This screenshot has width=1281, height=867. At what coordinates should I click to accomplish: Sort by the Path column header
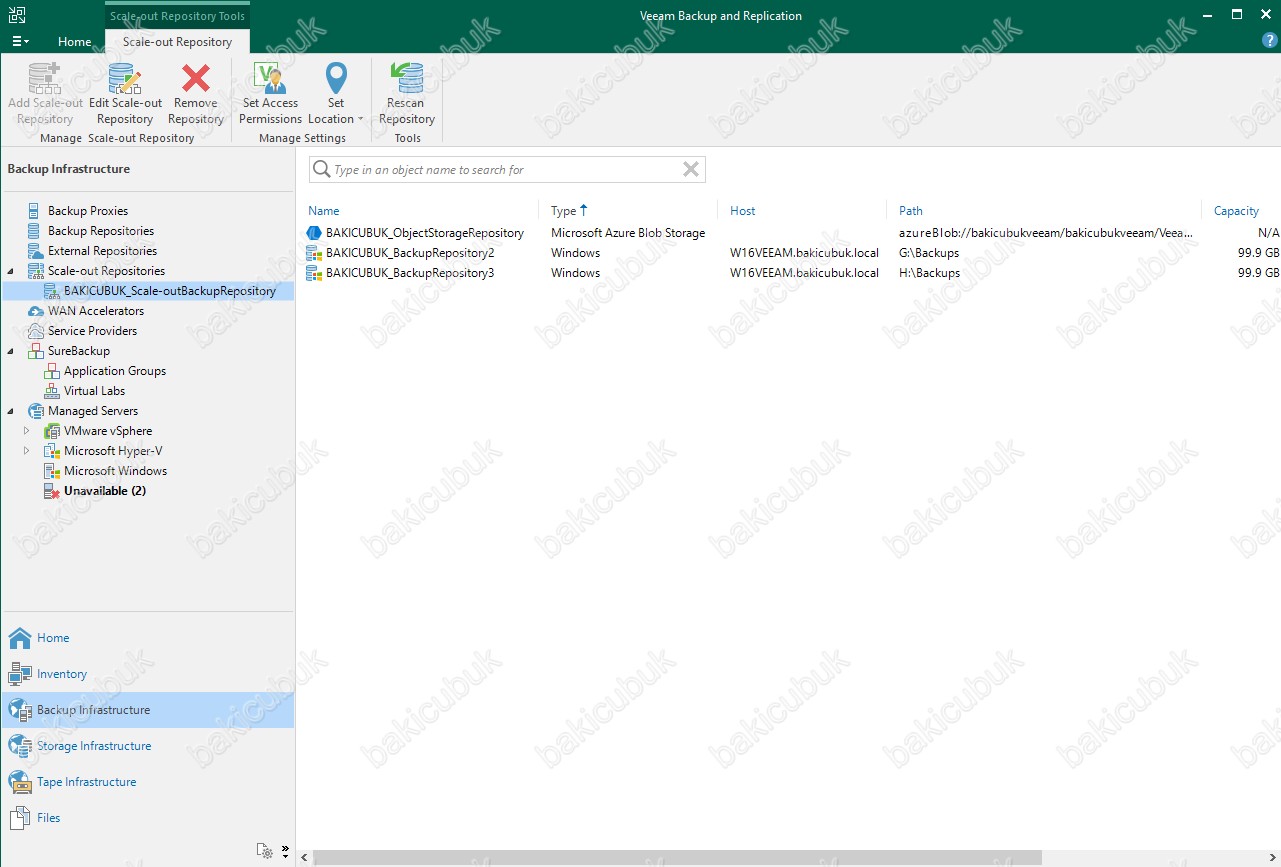point(911,211)
